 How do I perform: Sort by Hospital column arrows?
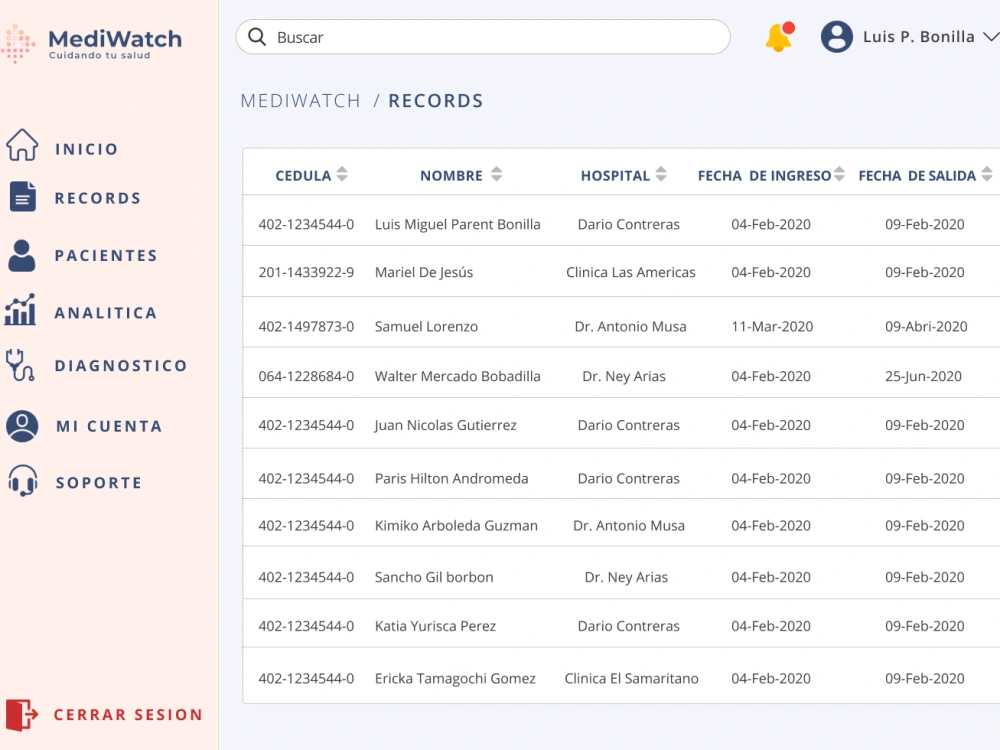[661, 174]
